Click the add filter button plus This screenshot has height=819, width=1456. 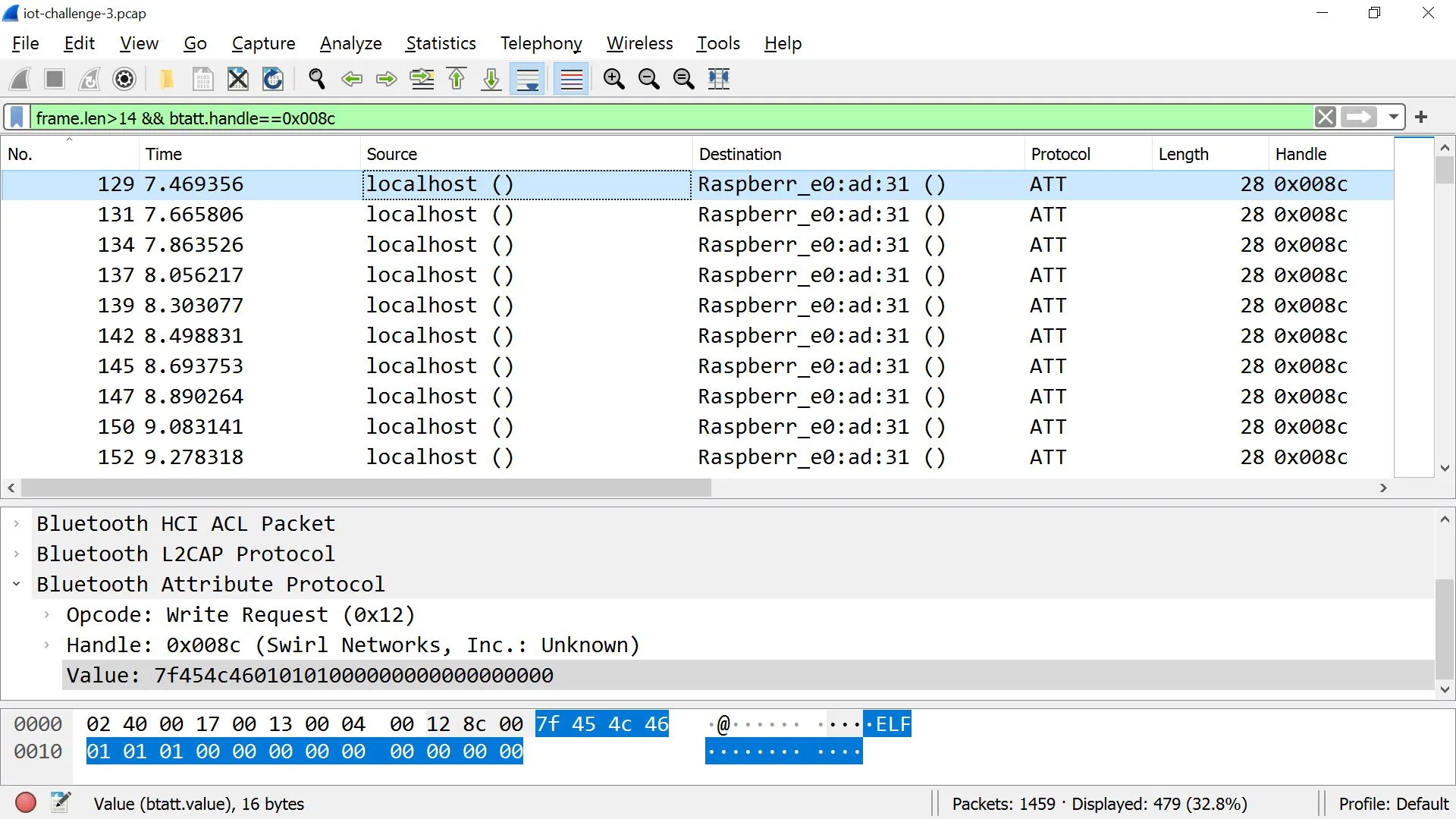coord(1421,118)
